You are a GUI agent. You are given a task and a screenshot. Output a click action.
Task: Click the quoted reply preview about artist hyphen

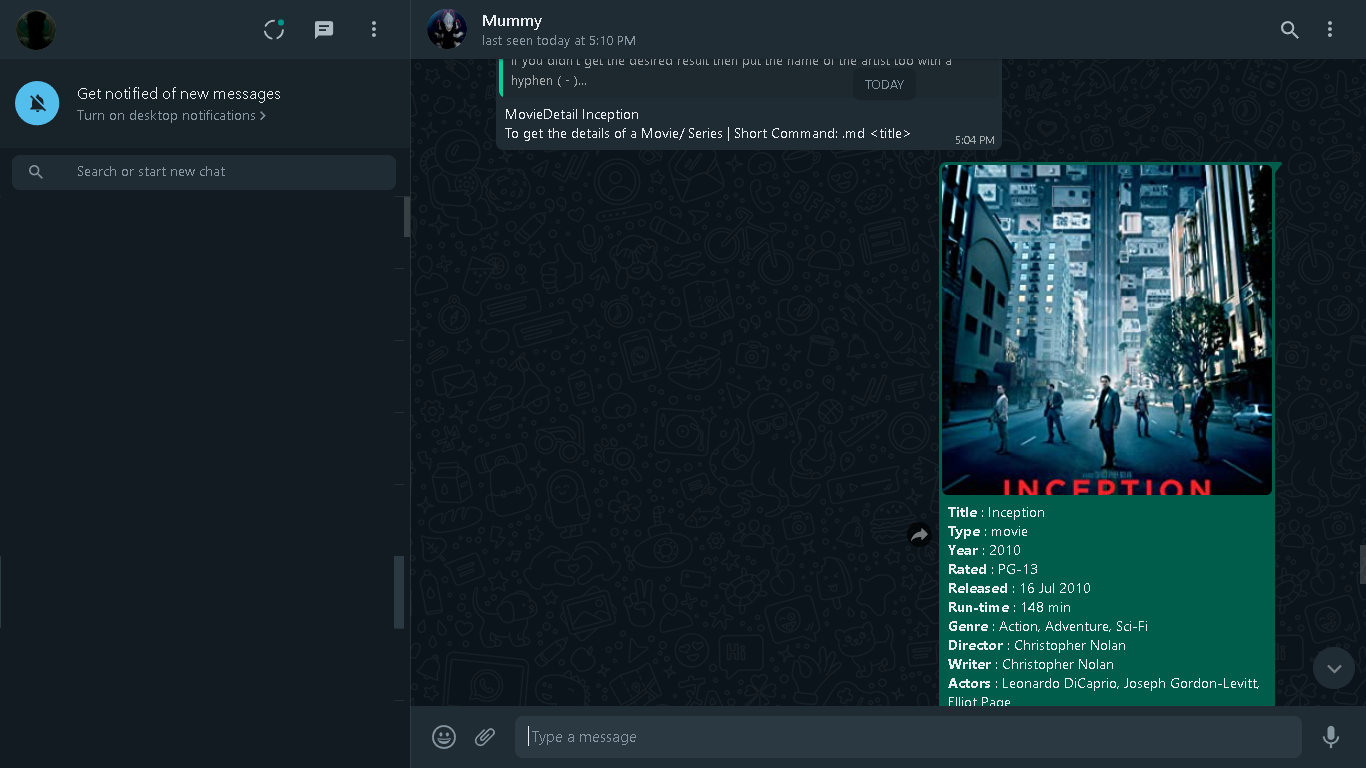tap(748, 76)
